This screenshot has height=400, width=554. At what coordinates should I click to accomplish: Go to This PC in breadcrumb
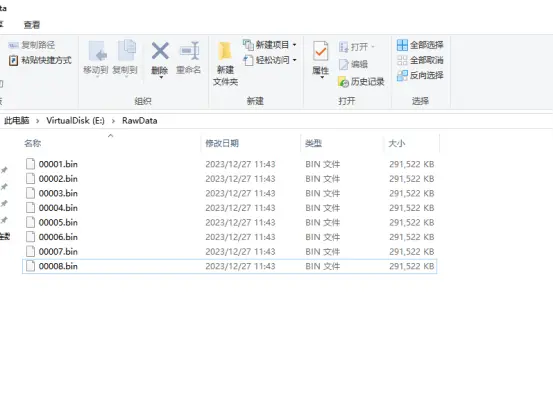coord(17,120)
